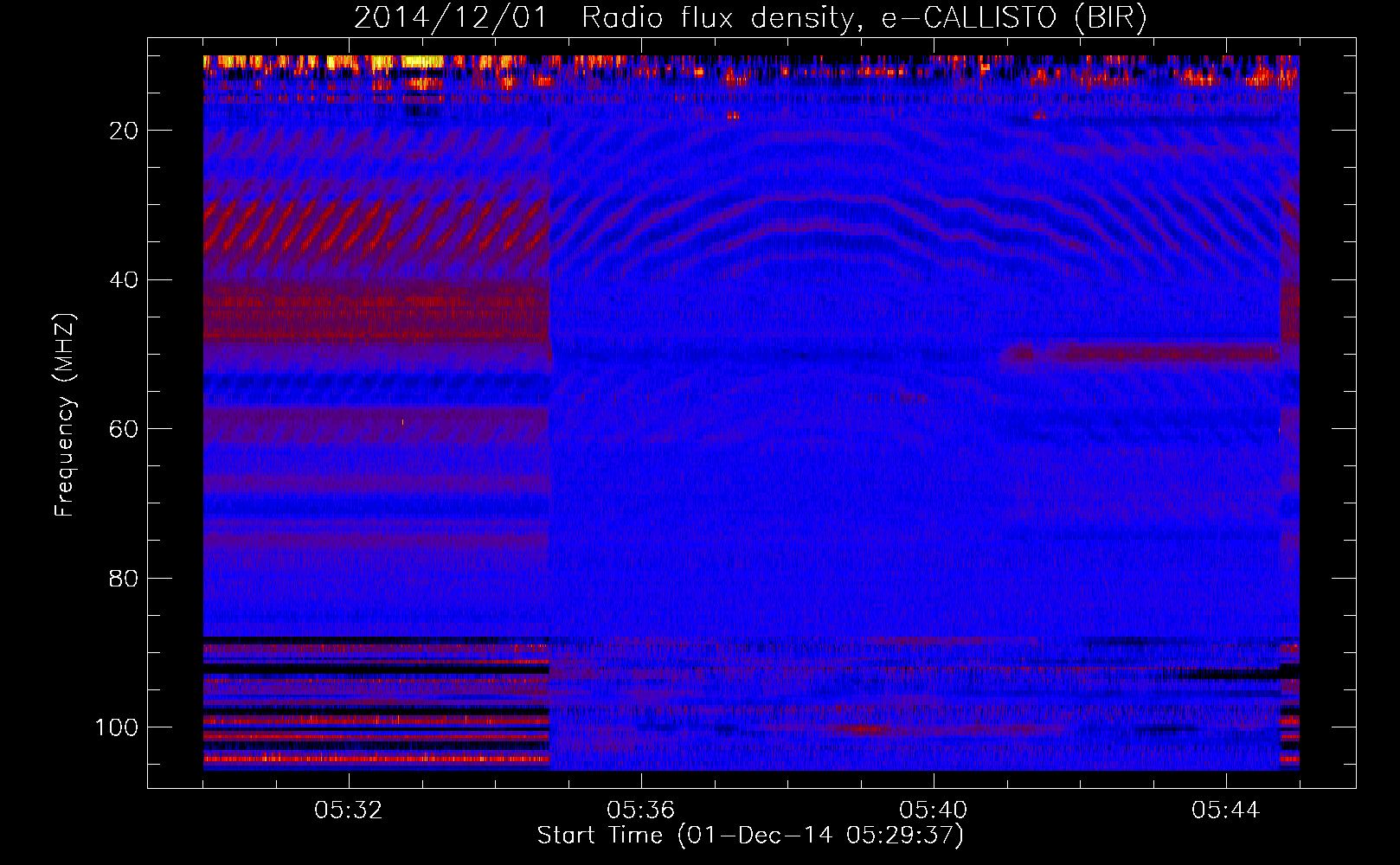1400x865 pixels.
Task: Click the time tick label '05:44'
Action: click(x=1226, y=811)
